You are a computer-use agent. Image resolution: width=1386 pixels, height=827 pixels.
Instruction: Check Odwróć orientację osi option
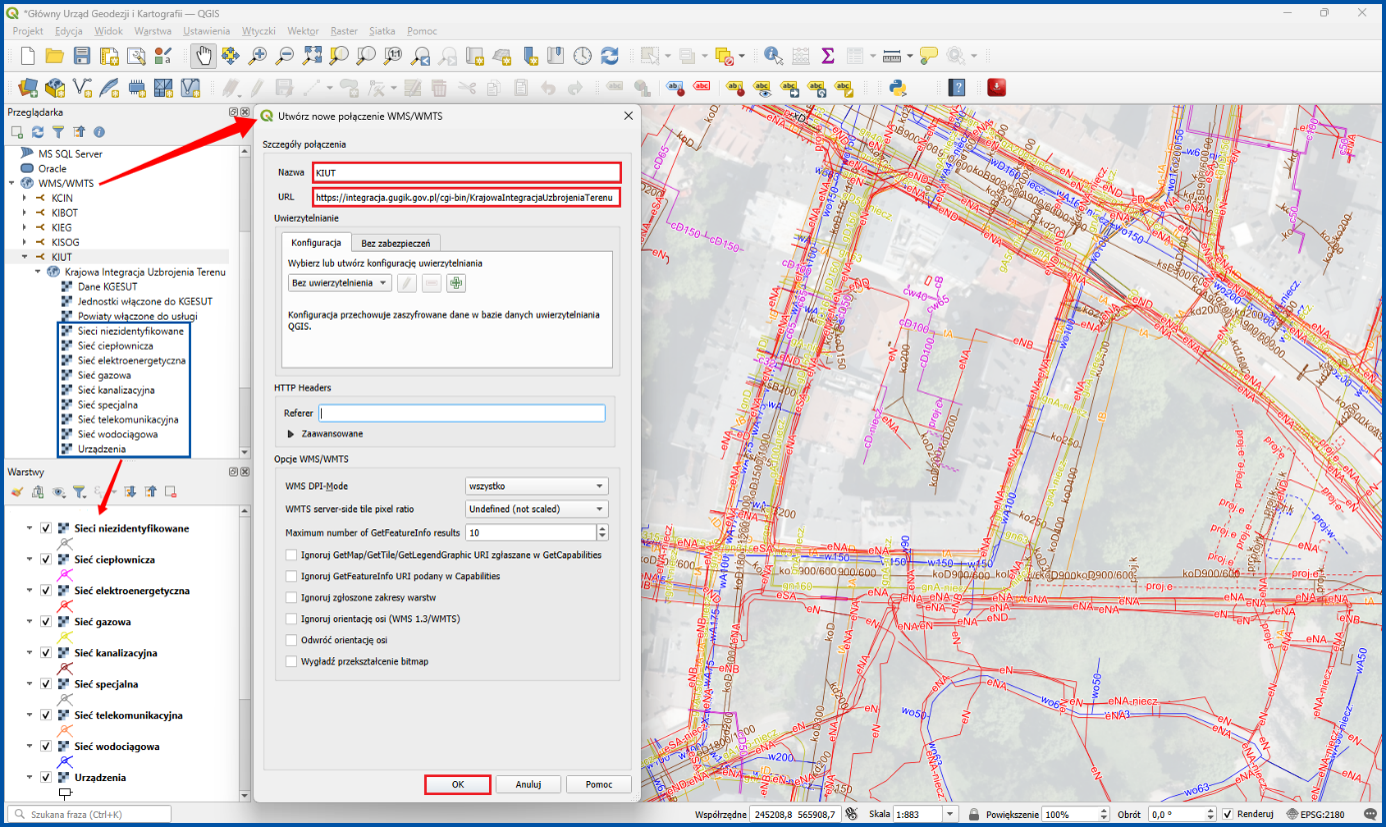tap(292, 640)
